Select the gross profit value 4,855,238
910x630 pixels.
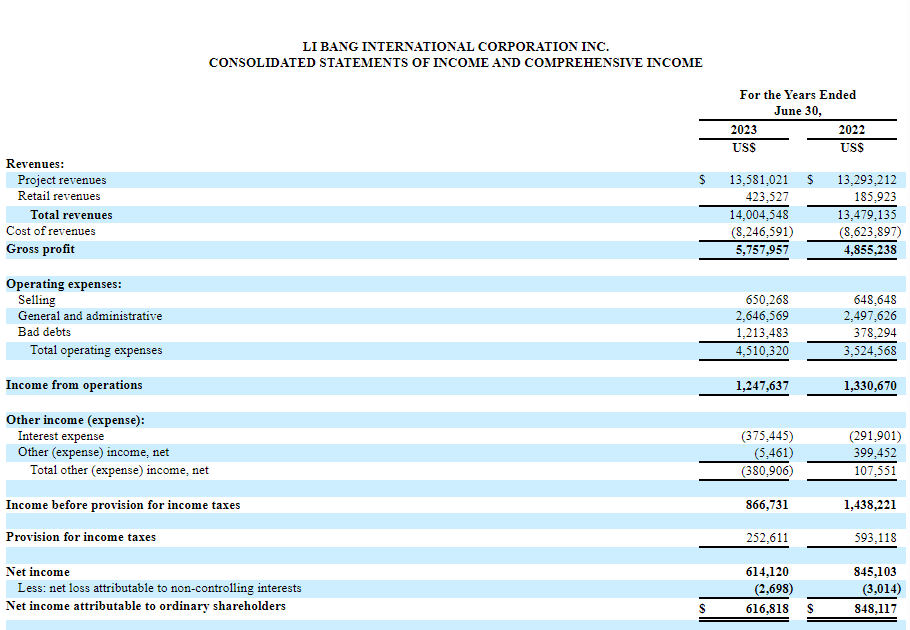[x=870, y=250]
